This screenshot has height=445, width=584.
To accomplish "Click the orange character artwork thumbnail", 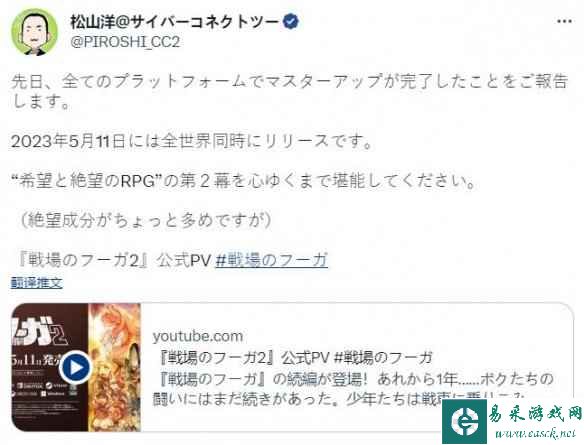I will [x=114, y=367].
